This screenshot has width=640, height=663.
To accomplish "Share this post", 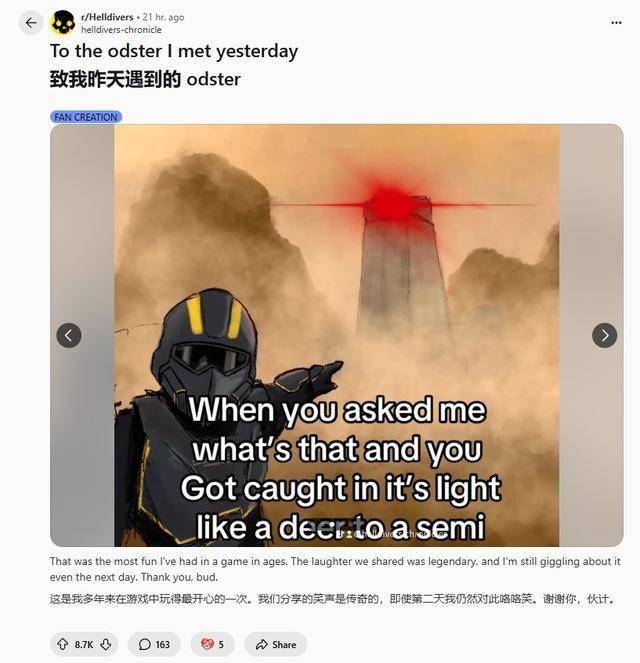I will click(x=276, y=644).
